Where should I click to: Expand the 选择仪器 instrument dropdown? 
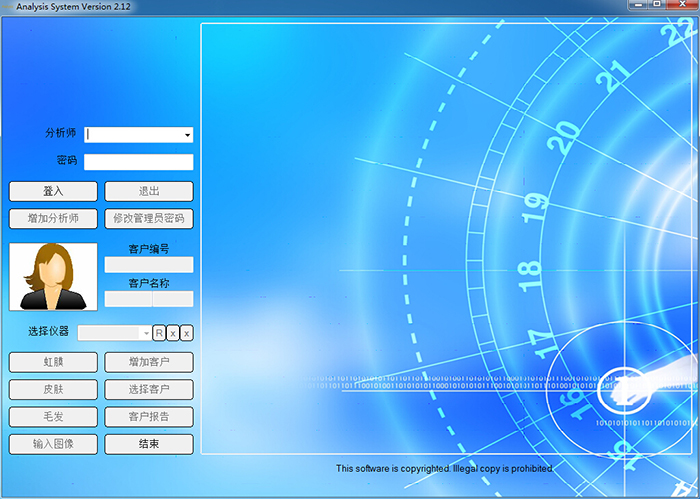pyautogui.click(x=146, y=333)
